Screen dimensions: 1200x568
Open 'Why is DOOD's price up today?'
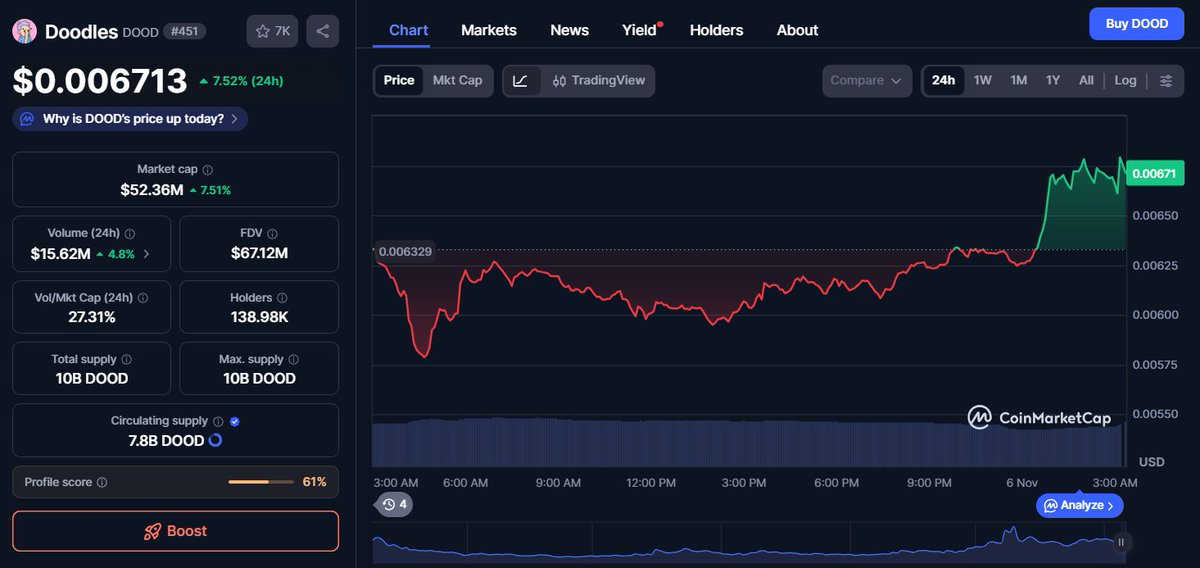pos(130,119)
